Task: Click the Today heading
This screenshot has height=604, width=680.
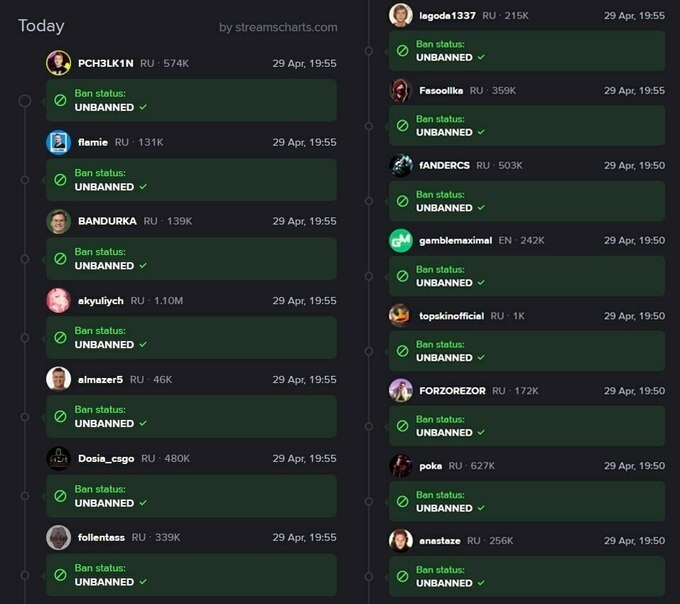Action: [41, 26]
